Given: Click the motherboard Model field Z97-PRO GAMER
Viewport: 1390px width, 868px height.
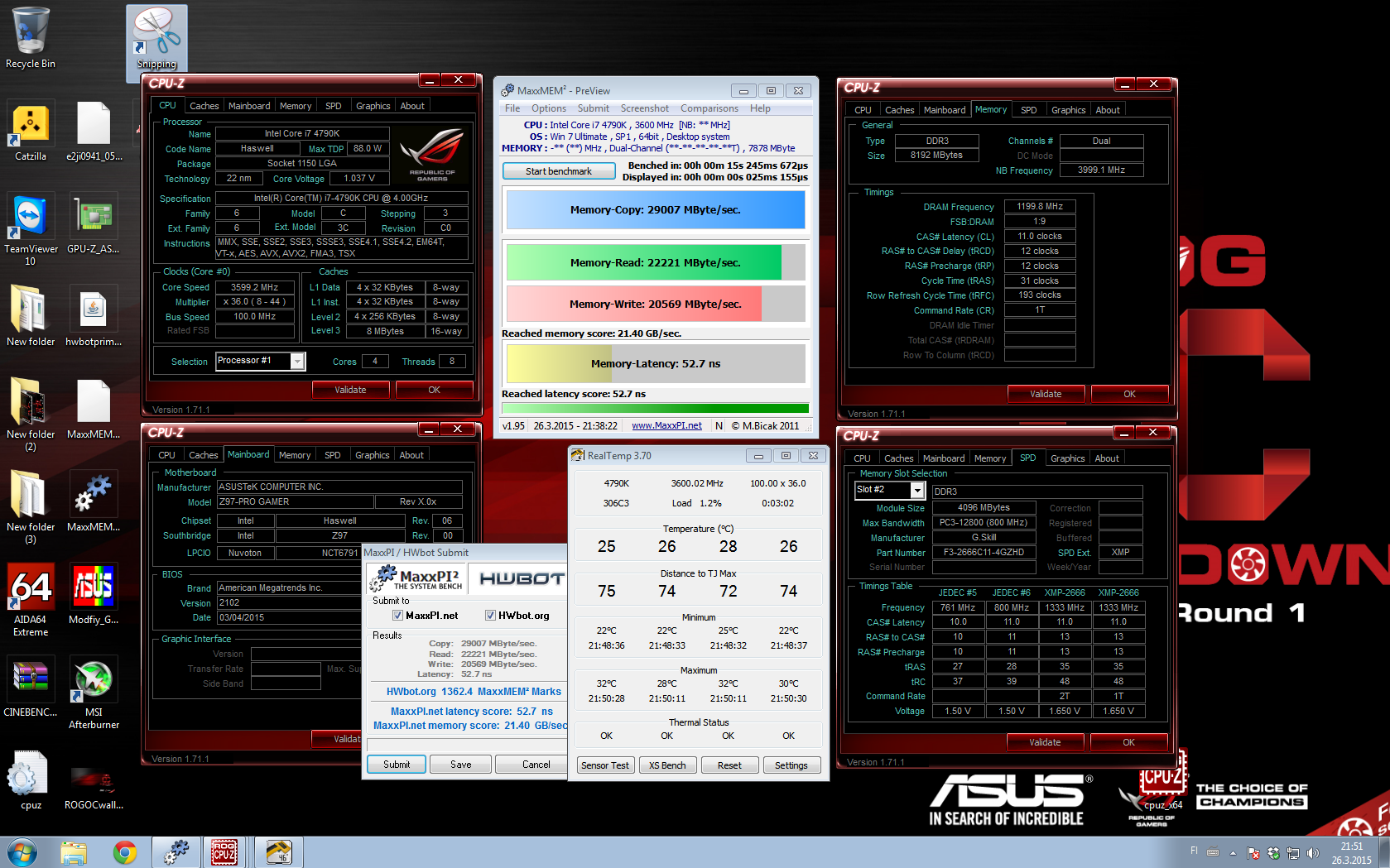Looking at the screenshot, I should coord(294,502).
